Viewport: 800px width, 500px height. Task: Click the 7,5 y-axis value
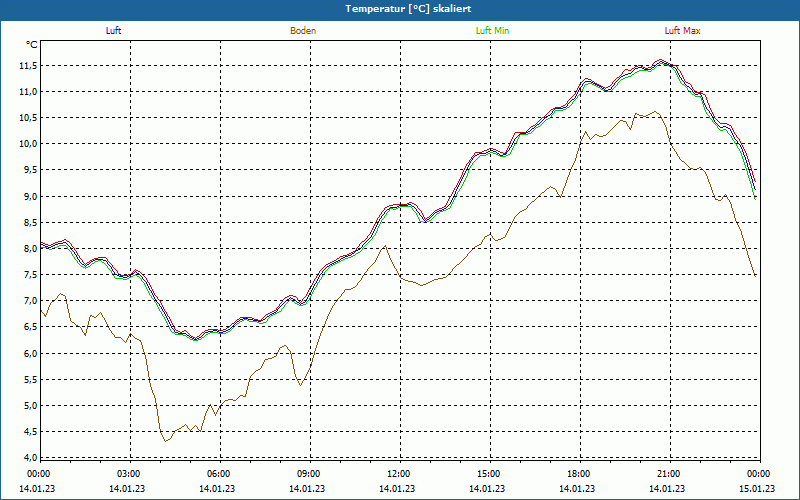(x=30, y=274)
